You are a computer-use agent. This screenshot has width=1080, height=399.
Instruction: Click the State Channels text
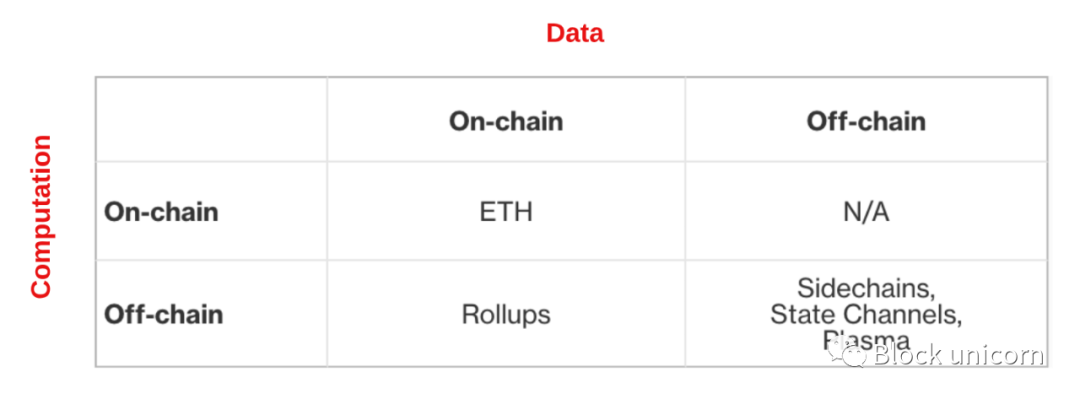(x=866, y=314)
